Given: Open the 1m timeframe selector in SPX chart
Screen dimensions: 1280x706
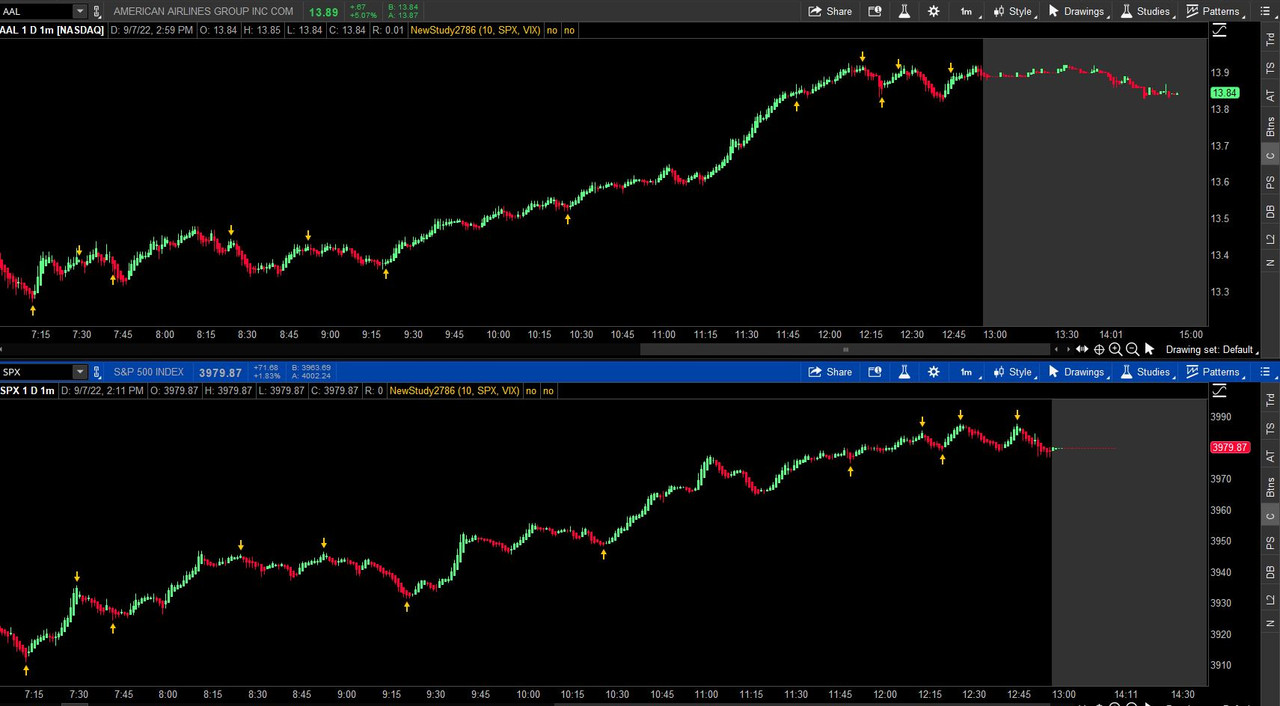Looking at the screenshot, I should [968, 372].
